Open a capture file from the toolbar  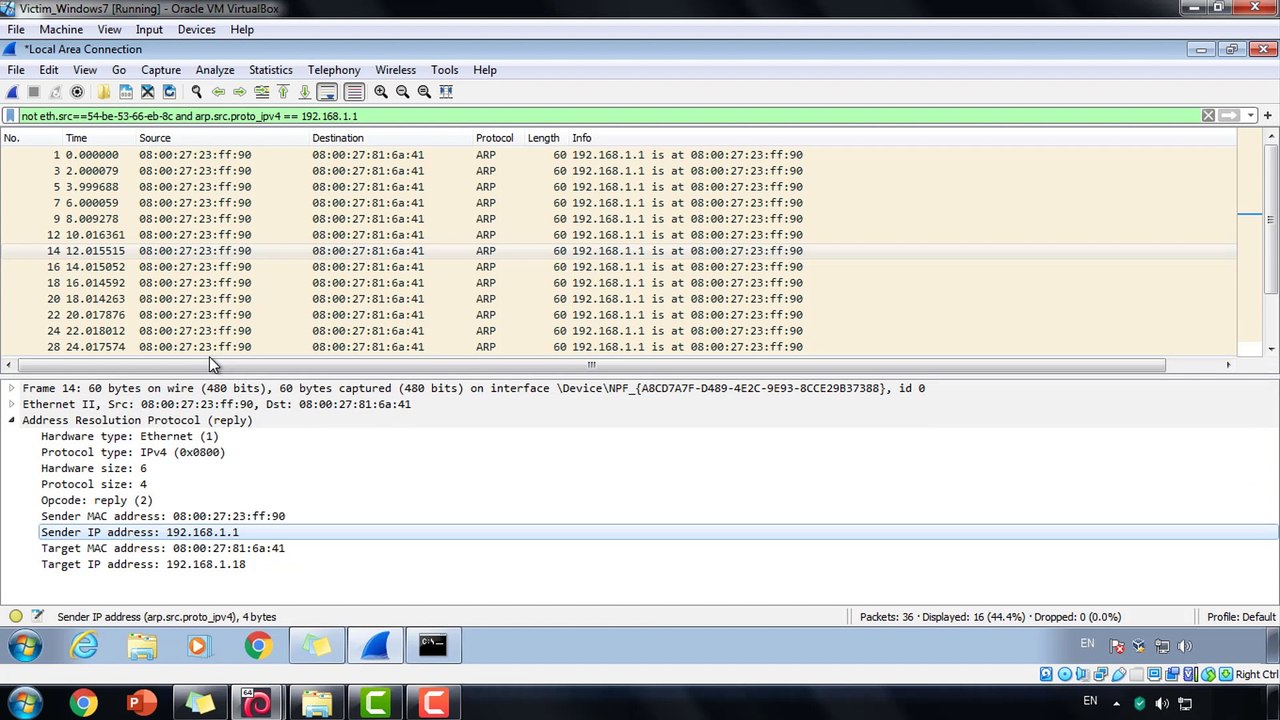[x=104, y=92]
